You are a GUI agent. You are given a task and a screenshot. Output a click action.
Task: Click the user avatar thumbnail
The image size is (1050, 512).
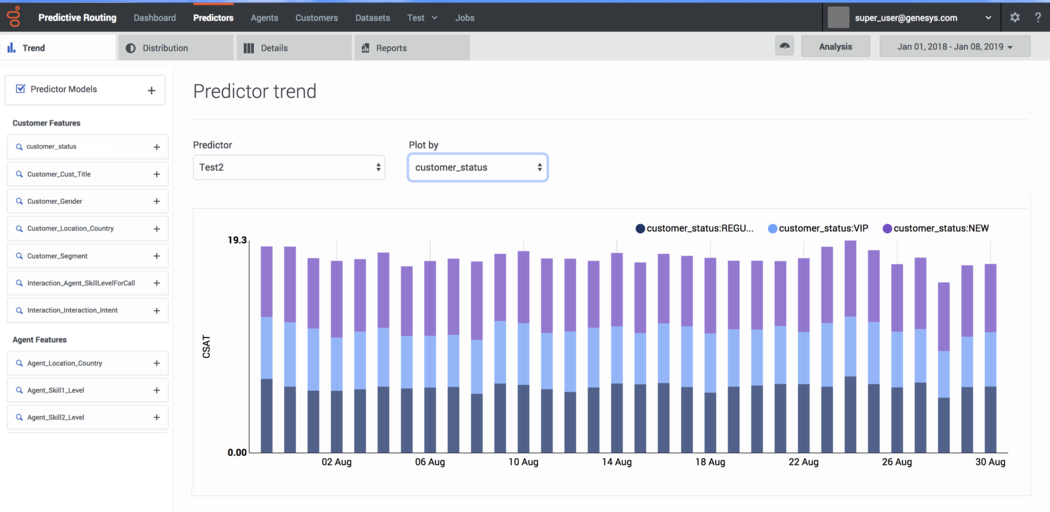click(838, 18)
